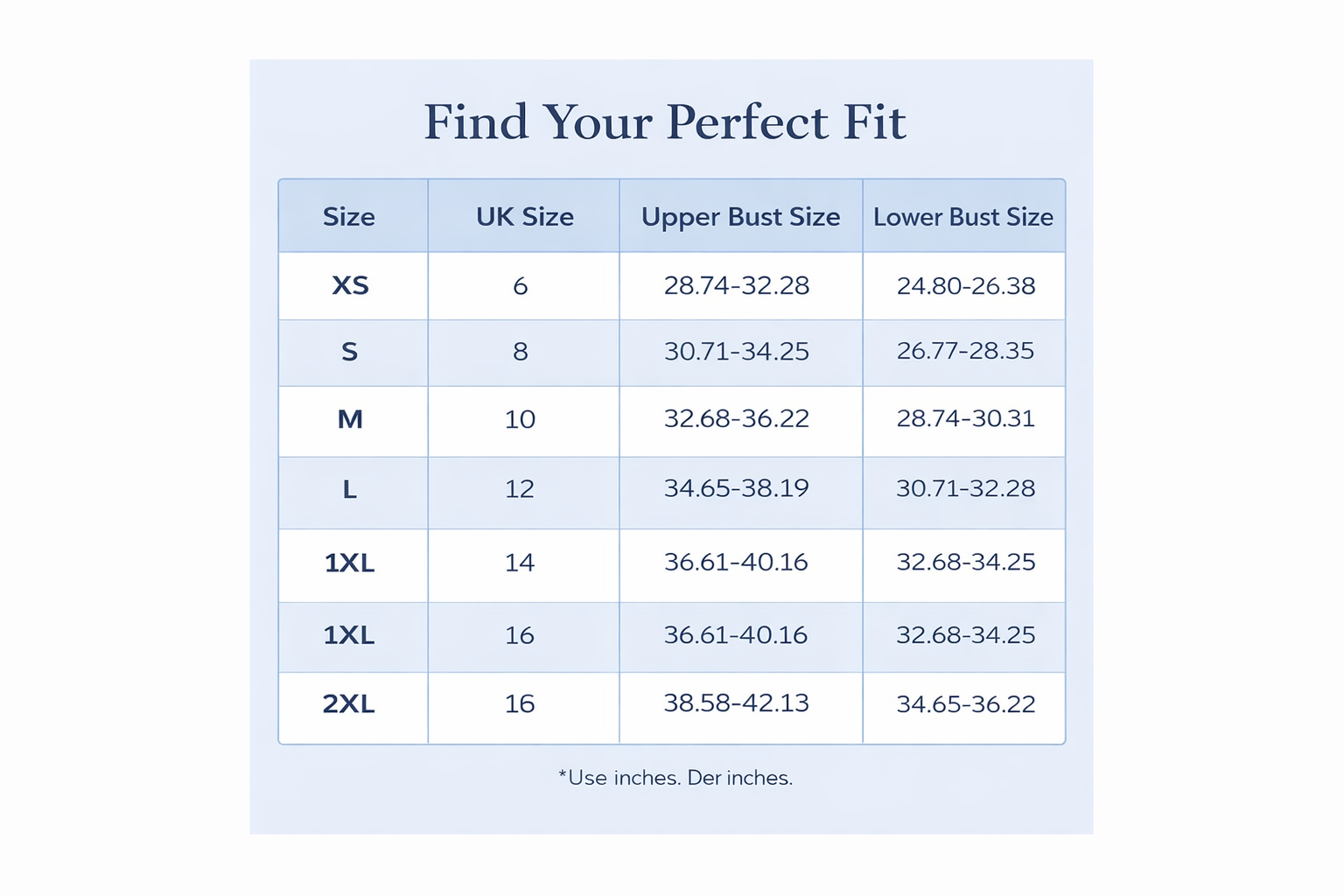Select UK size 14 cell

click(x=520, y=563)
